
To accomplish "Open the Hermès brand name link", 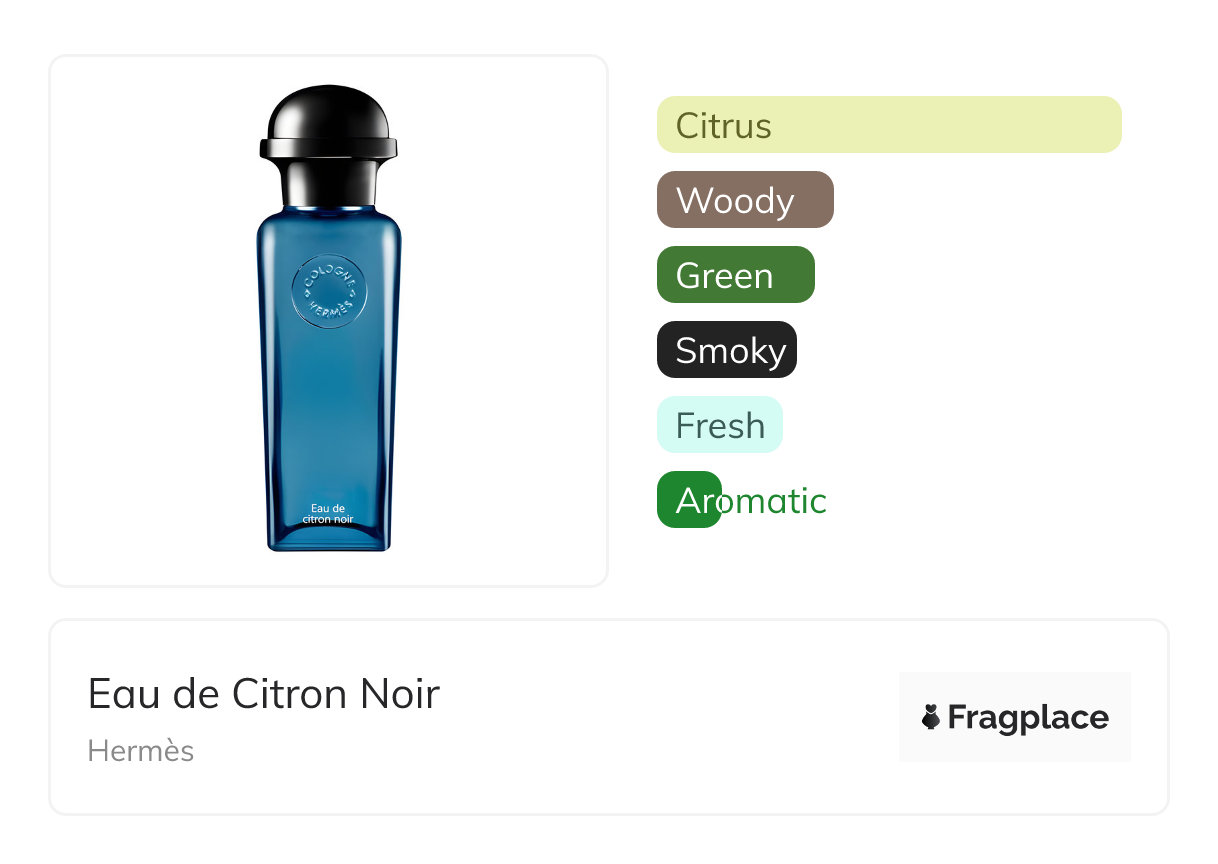I will point(141,751).
